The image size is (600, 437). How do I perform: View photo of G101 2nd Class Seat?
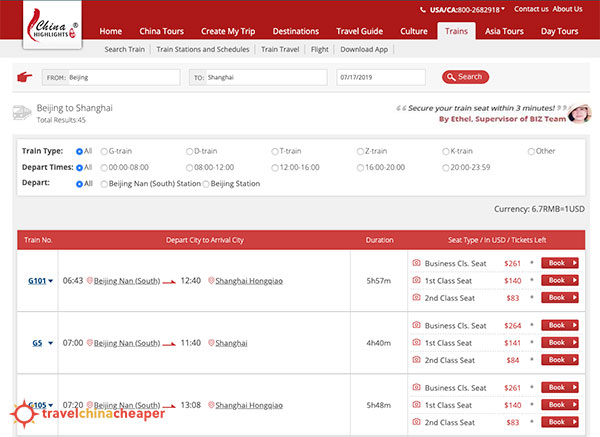click(416, 297)
